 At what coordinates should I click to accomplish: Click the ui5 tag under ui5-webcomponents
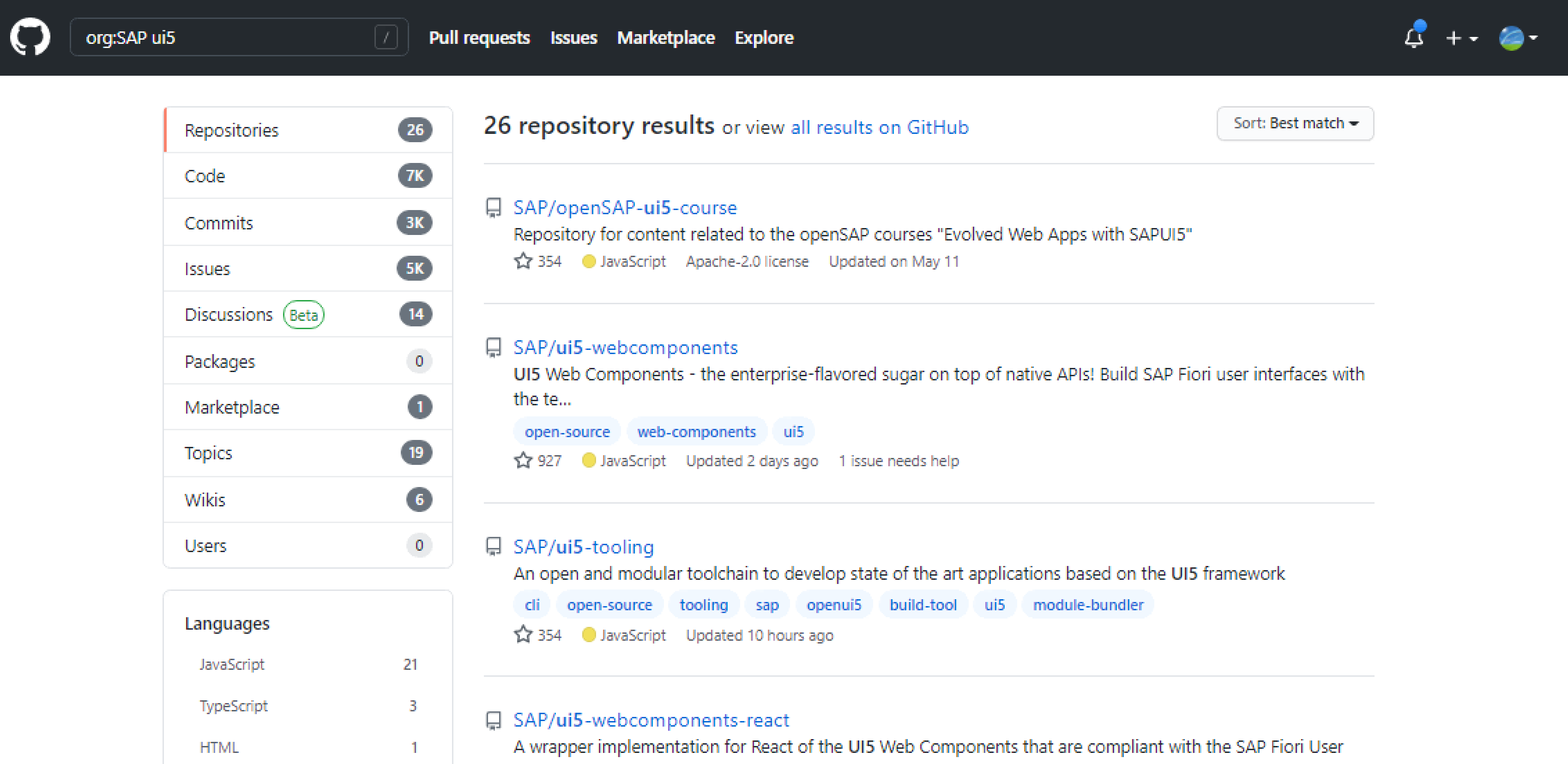793,432
